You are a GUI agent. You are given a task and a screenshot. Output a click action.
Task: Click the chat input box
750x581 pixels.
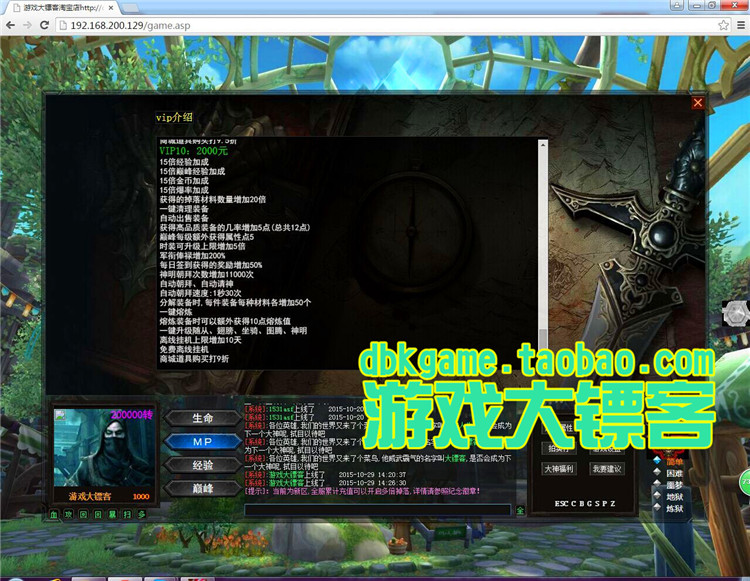(x=377, y=510)
